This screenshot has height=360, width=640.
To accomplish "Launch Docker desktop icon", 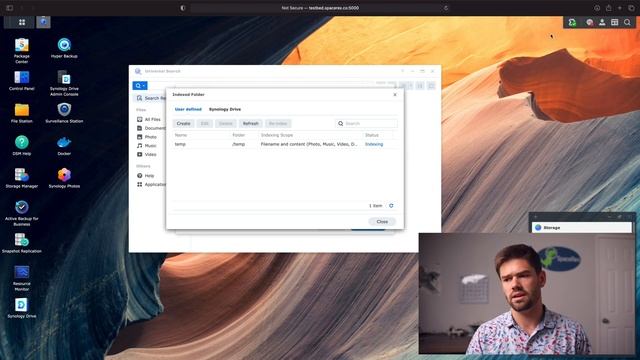I will 64,146.
